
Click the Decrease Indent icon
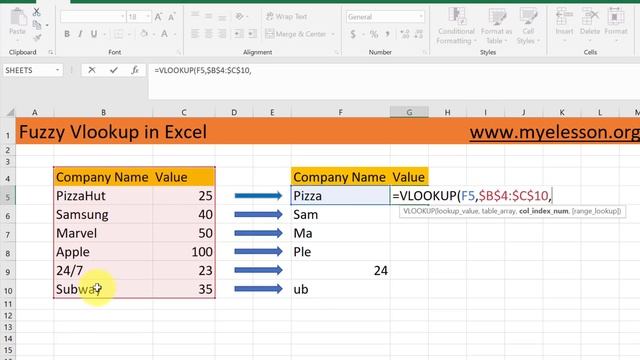click(x=239, y=34)
